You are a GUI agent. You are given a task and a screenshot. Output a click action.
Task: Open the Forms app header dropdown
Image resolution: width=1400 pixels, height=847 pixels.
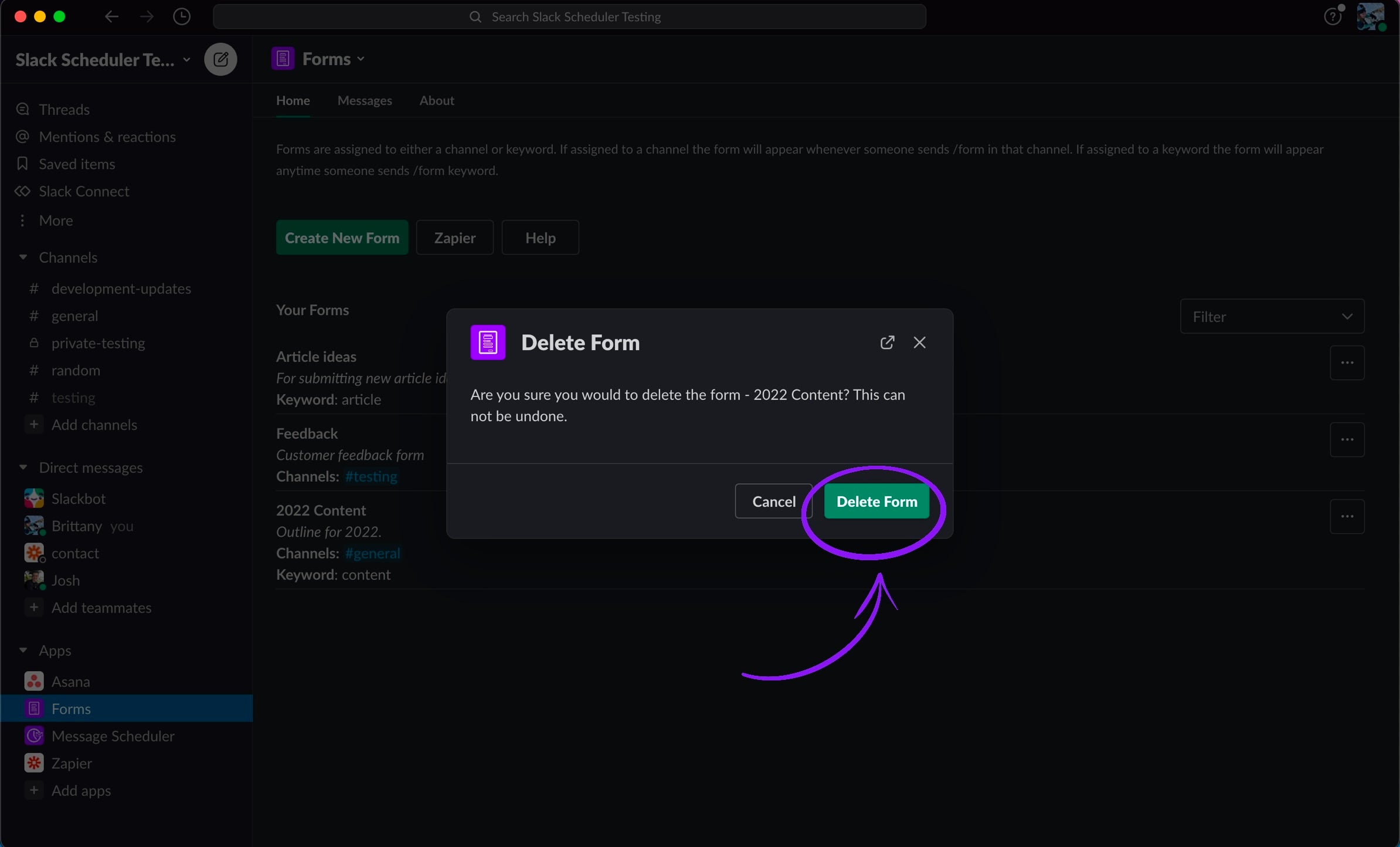333,59
